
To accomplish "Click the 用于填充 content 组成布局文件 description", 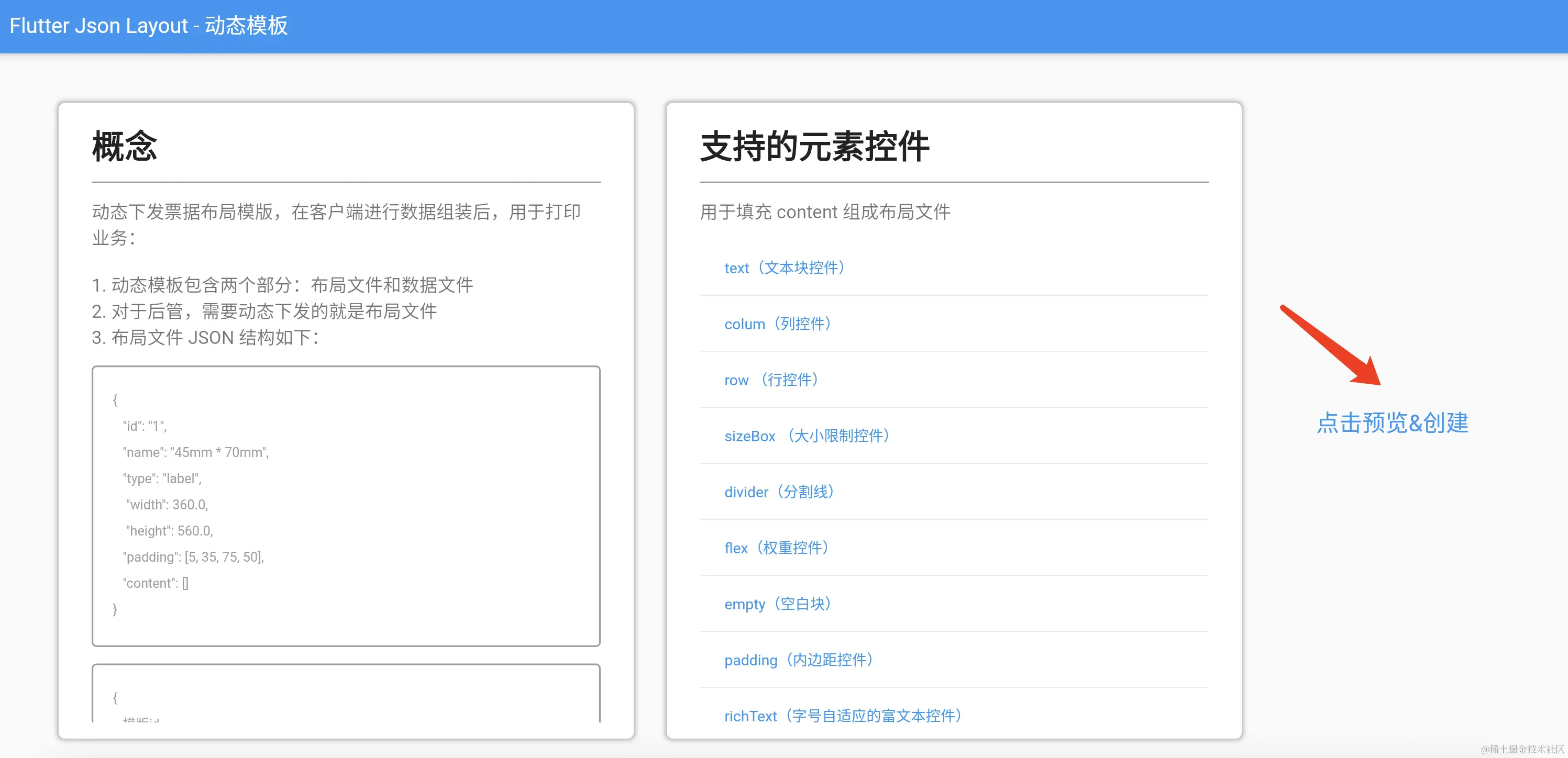I will coord(824,211).
